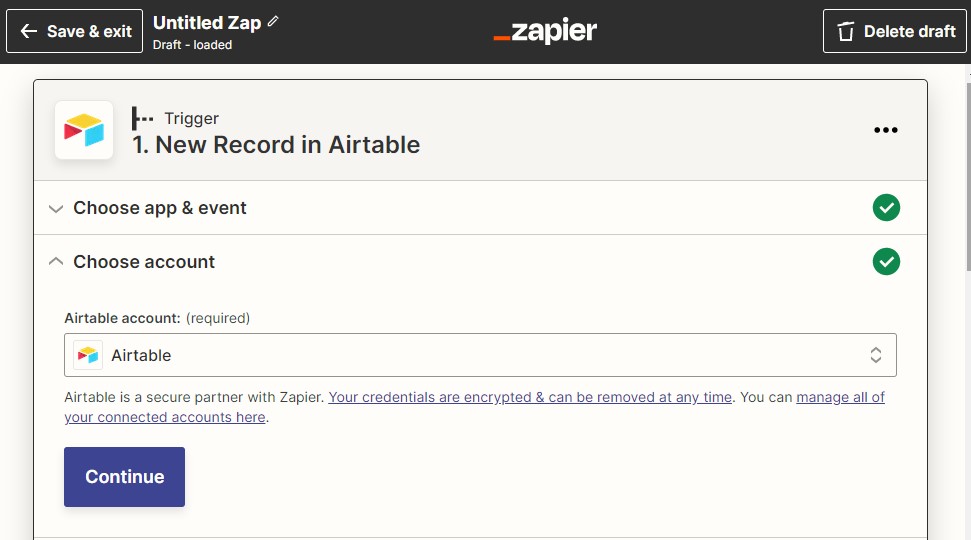
Task: Click green checkmark next to Choose app & event
Action: tap(886, 207)
